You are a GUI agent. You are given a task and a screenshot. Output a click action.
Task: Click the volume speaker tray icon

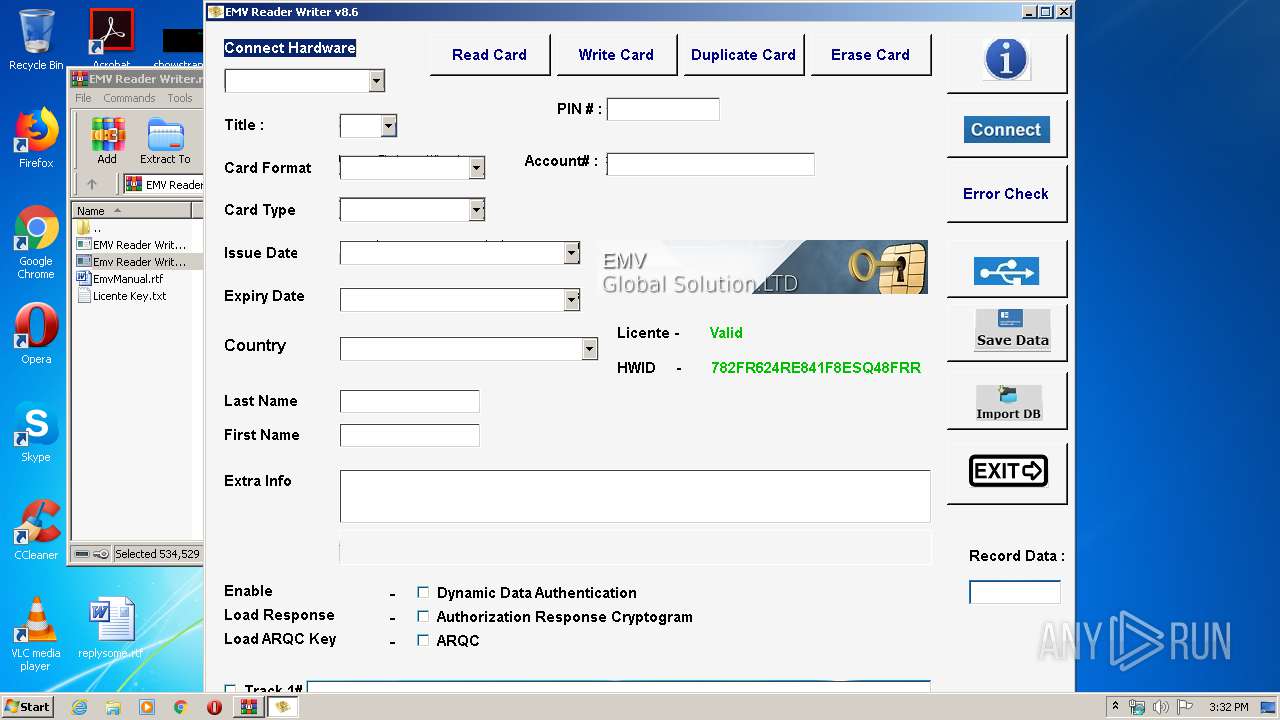click(x=1161, y=707)
